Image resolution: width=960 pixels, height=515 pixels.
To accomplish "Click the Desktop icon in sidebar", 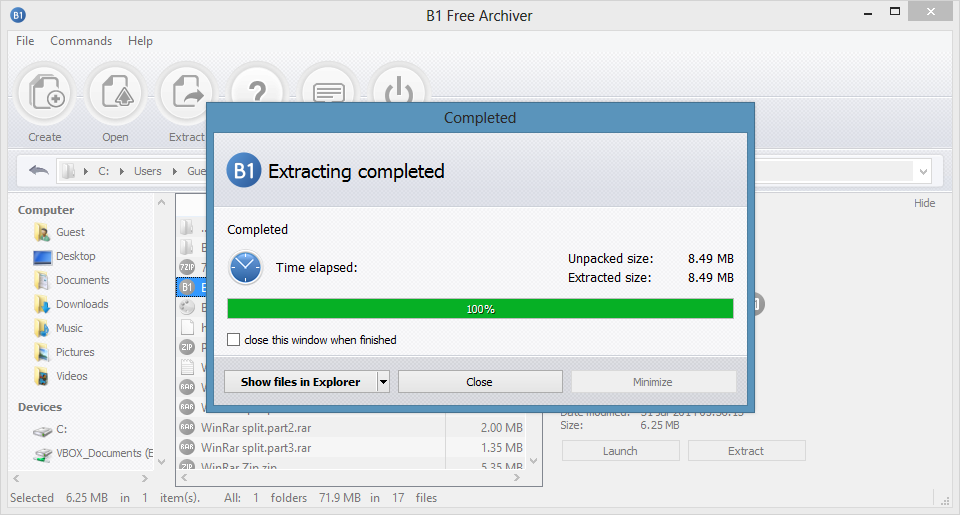I will 42,257.
